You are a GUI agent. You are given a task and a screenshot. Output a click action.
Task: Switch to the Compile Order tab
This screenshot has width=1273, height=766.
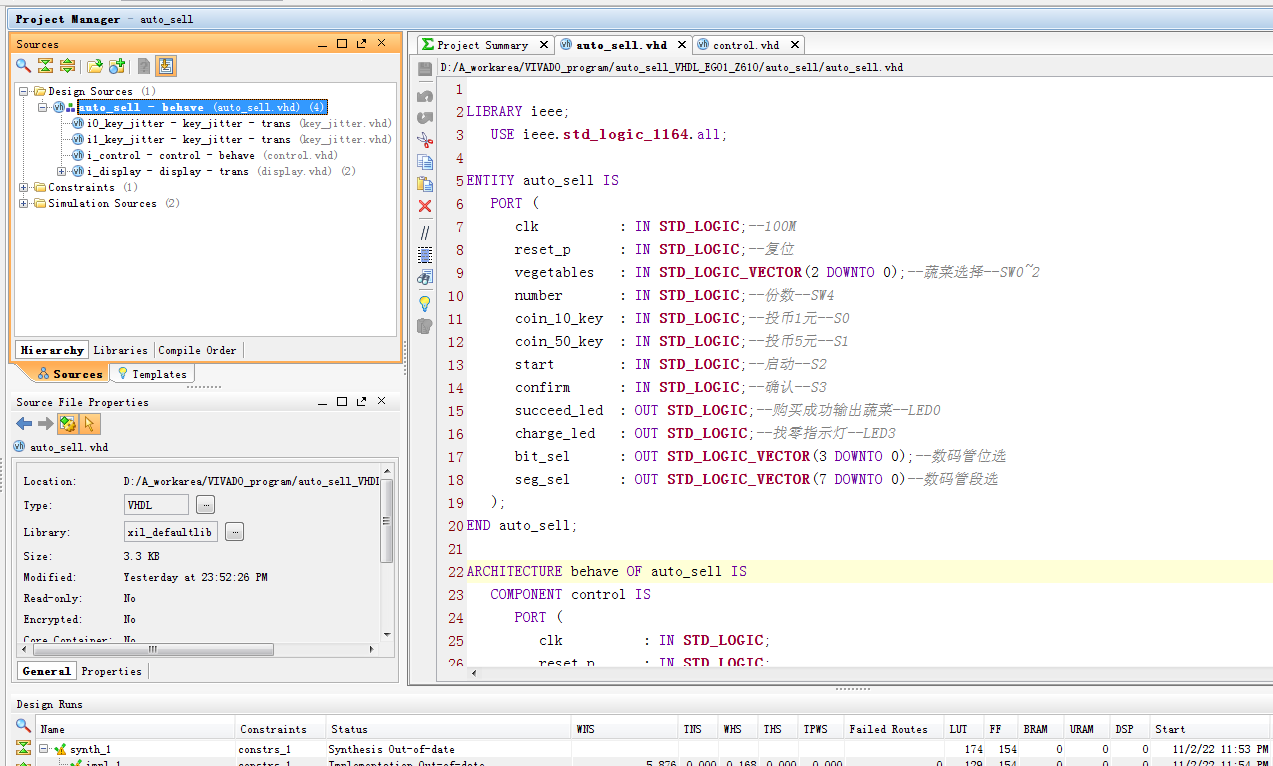197,350
